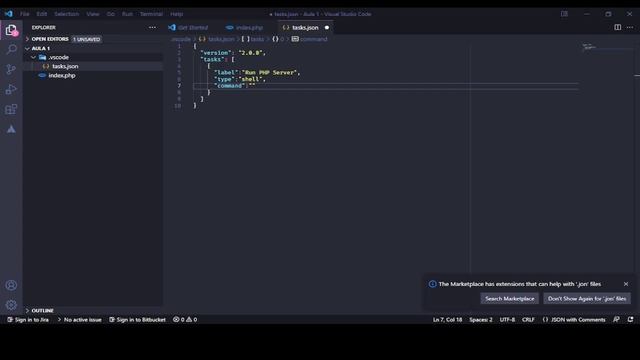640x360 pixels.
Task: Split the editor to the right
Action: pos(618,27)
